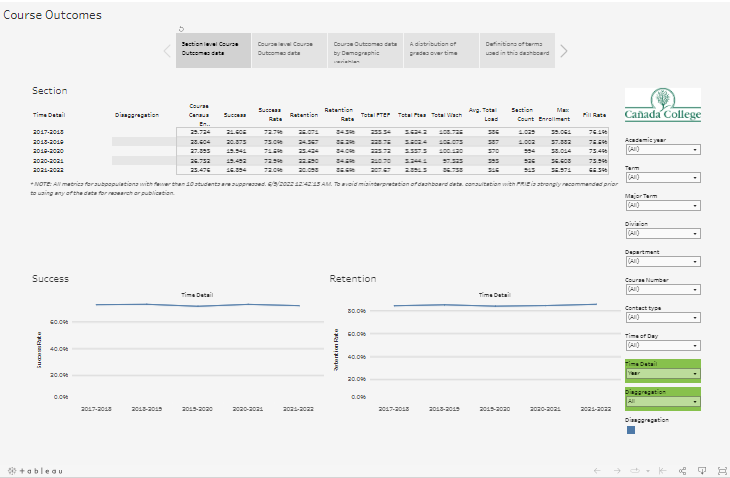Screen dimensions: 730x478
Task: Open the Term filter dropdown
Action: 663,177
